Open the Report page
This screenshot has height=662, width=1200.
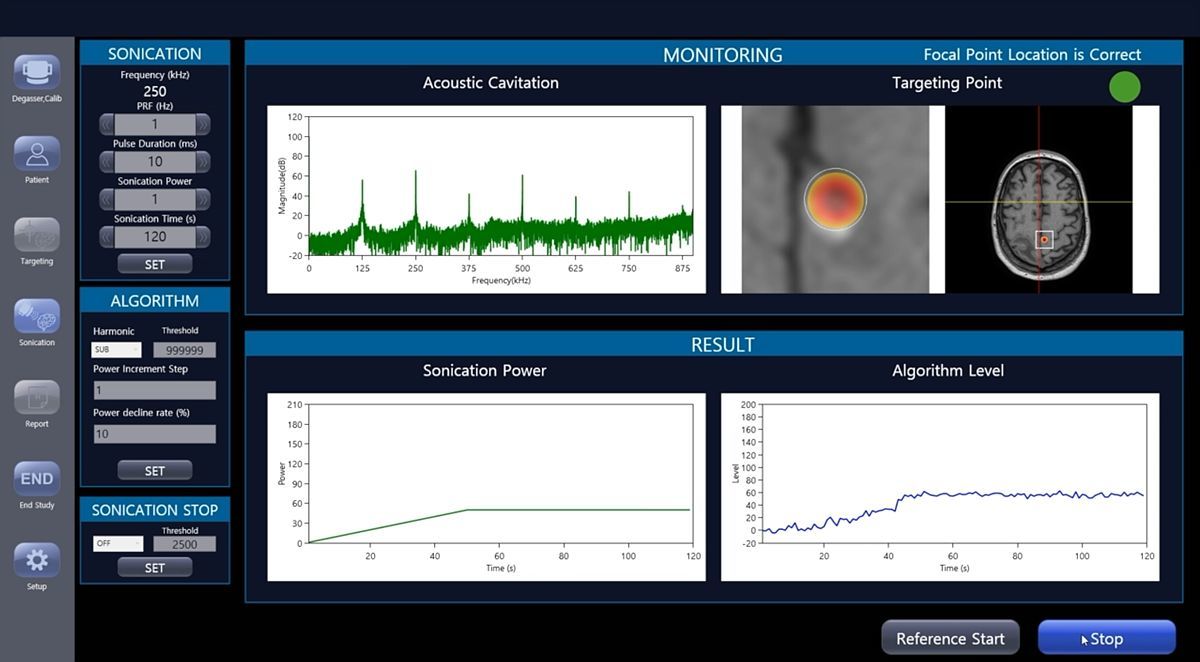pyautogui.click(x=37, y=397)
